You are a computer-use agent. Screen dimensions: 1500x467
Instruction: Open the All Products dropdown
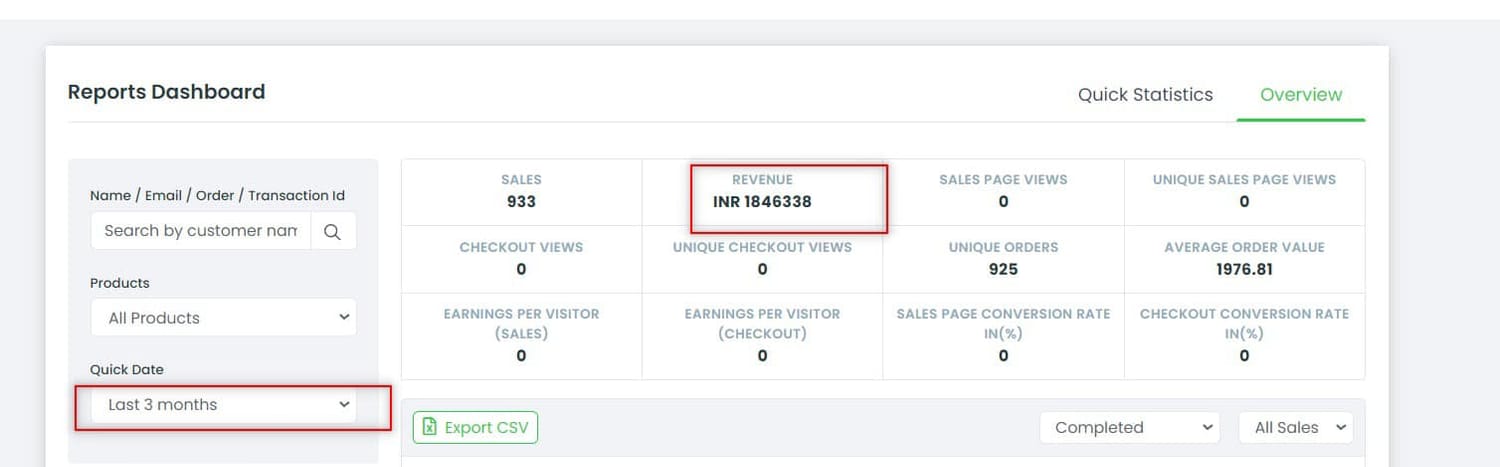[x=223, y=318]
